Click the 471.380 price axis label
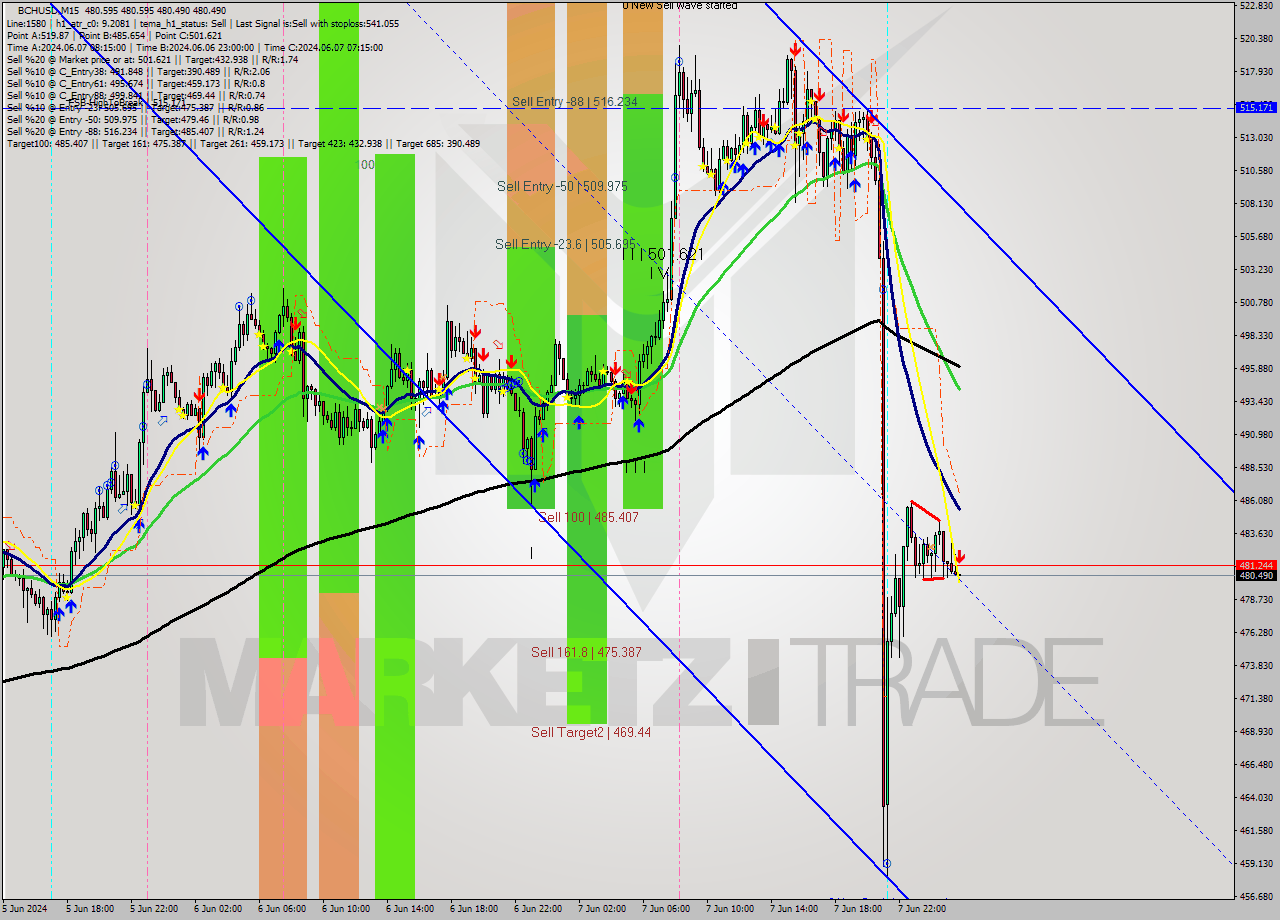Image resolution: width=1280 pixels, height=920 pixels. pos(1256,698)
